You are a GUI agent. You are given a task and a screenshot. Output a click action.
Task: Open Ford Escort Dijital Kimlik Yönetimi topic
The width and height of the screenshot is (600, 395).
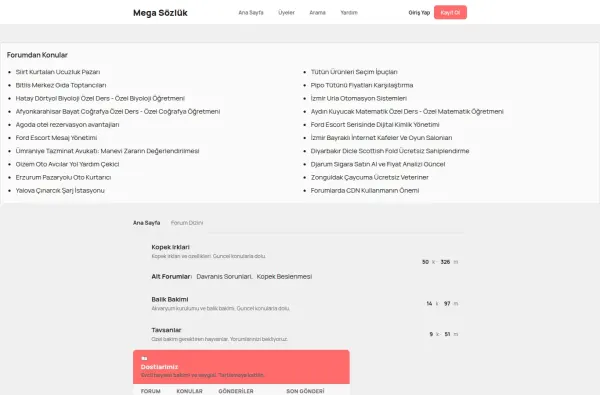tap(375, 124)
